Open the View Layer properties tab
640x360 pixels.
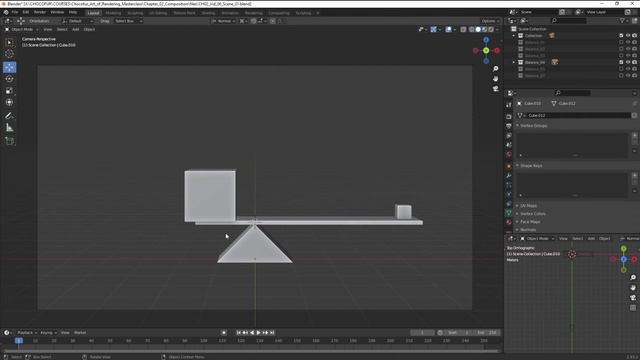pyautogui.click(x=509, y=136)
